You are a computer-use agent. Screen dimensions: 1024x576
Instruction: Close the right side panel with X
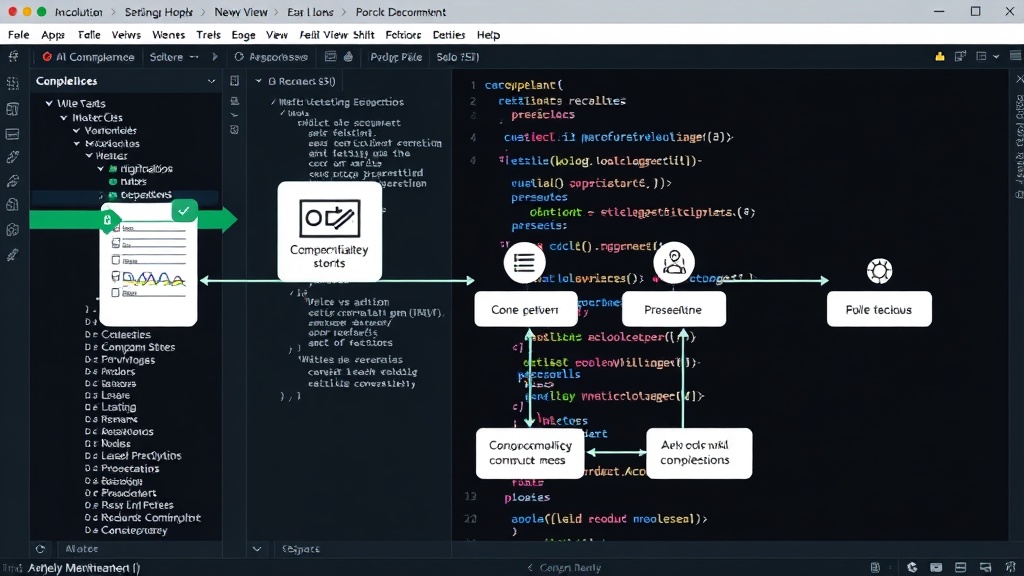(1019, 79)
